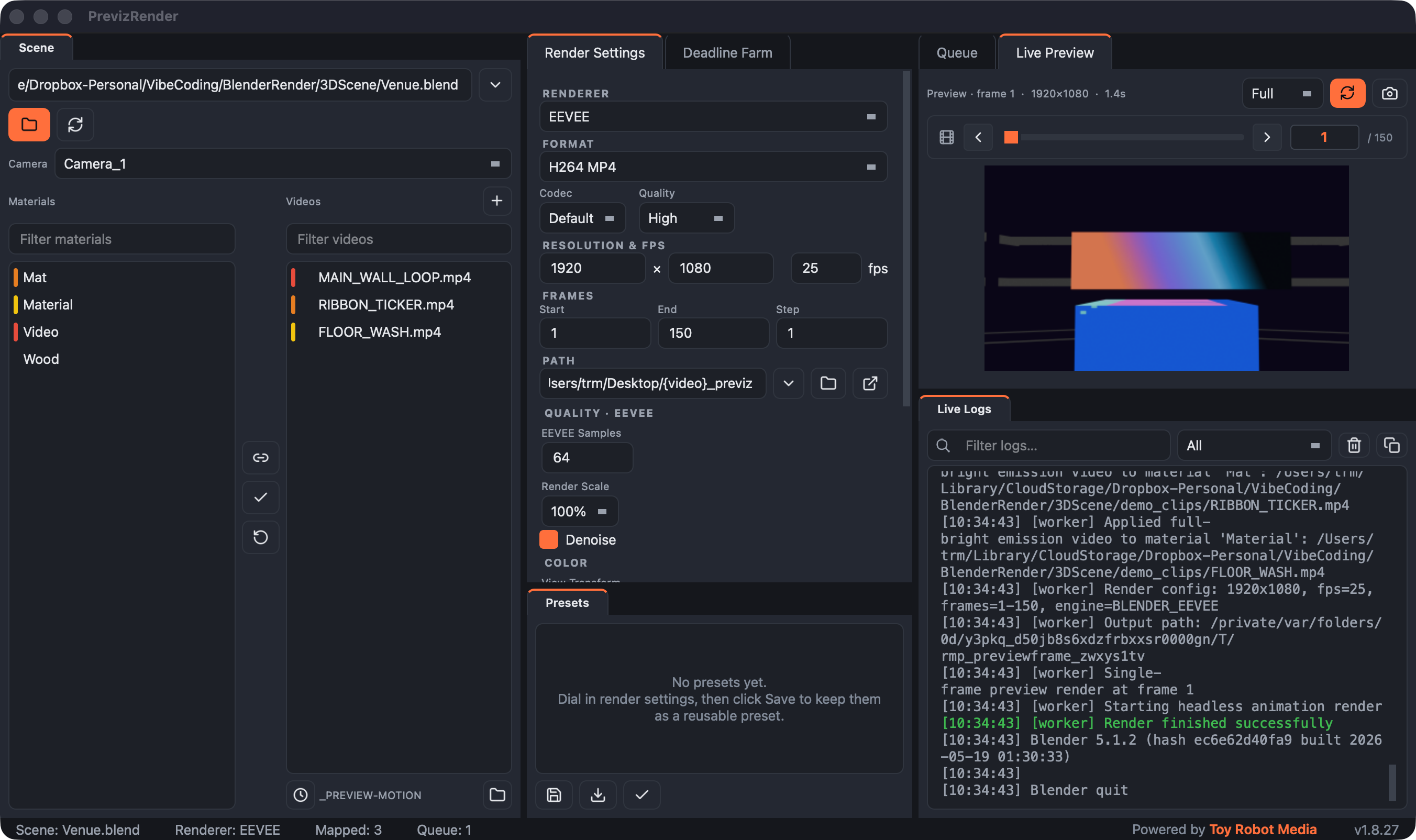Select RIBBON_TICKER.mp4 video

(x=399, y=305)
